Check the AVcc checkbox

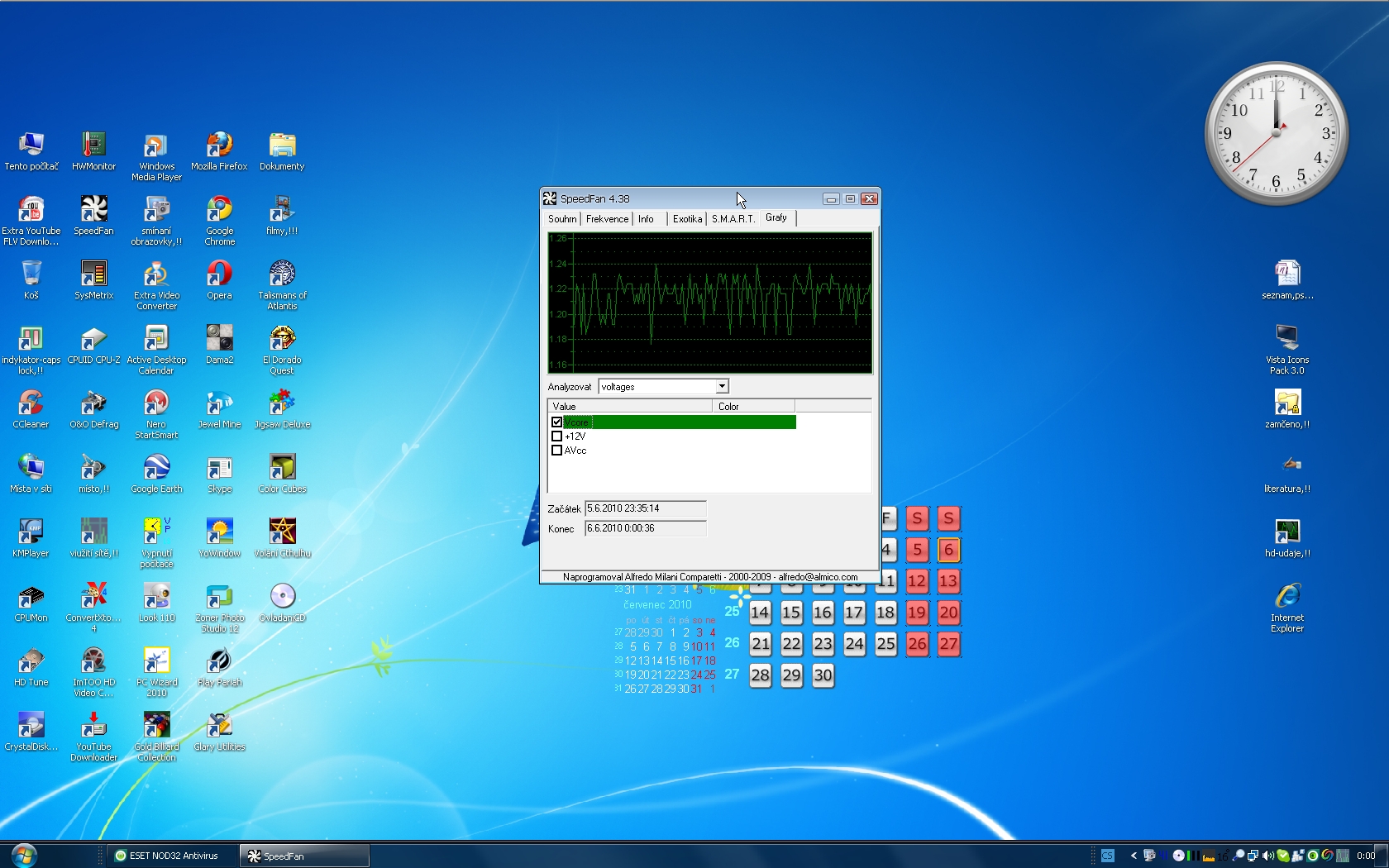tap(556, 451)
